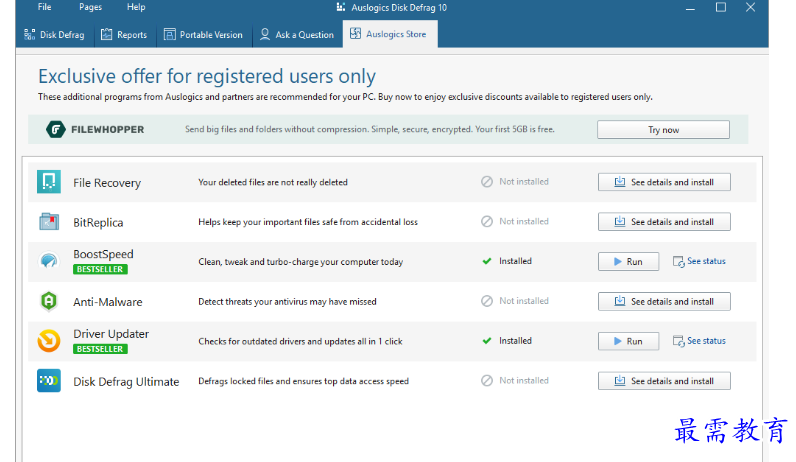See details and install Disk Defrag Ultimate
The image size is (796, 462).
coord(664,381)
